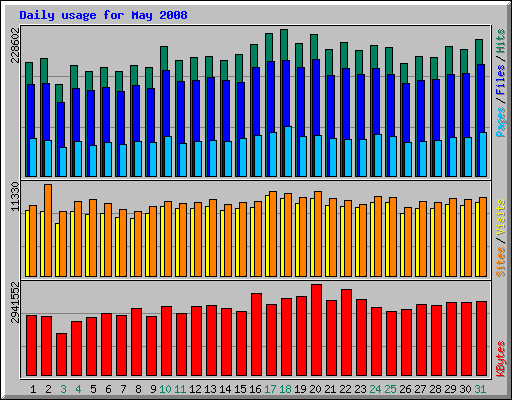Click the 'Hits' legend label
Viewport: 512px width, 400px height.
501,41
